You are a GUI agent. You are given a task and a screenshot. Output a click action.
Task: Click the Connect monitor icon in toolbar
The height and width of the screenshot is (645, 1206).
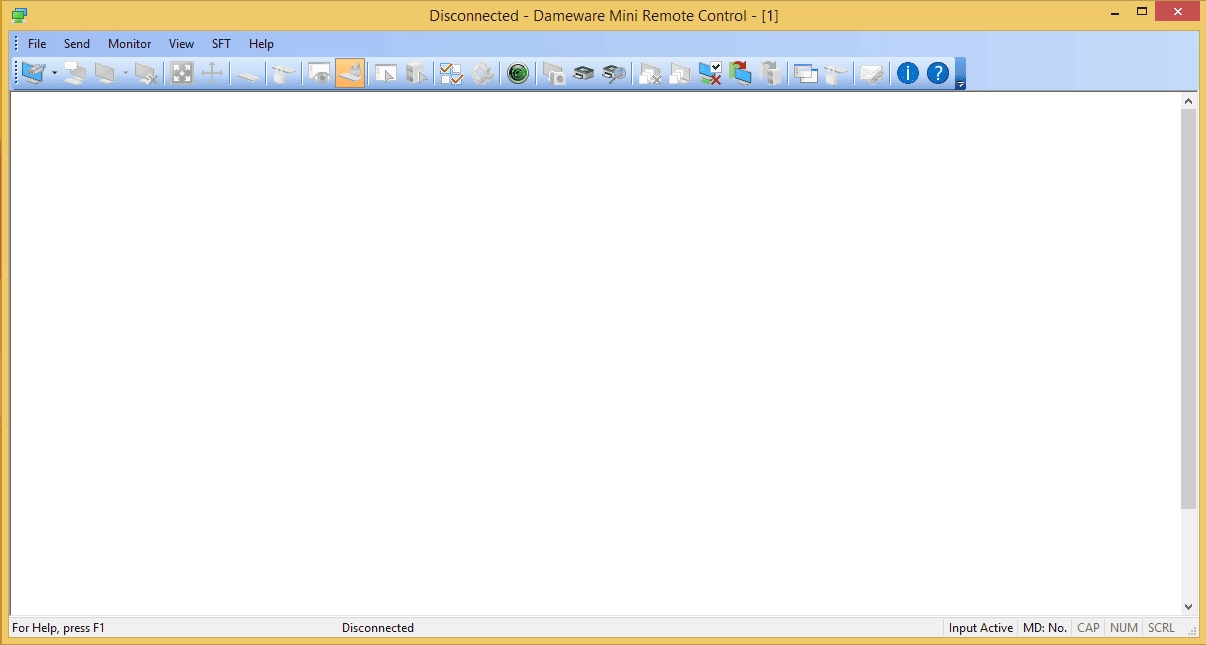click(33, 73)
